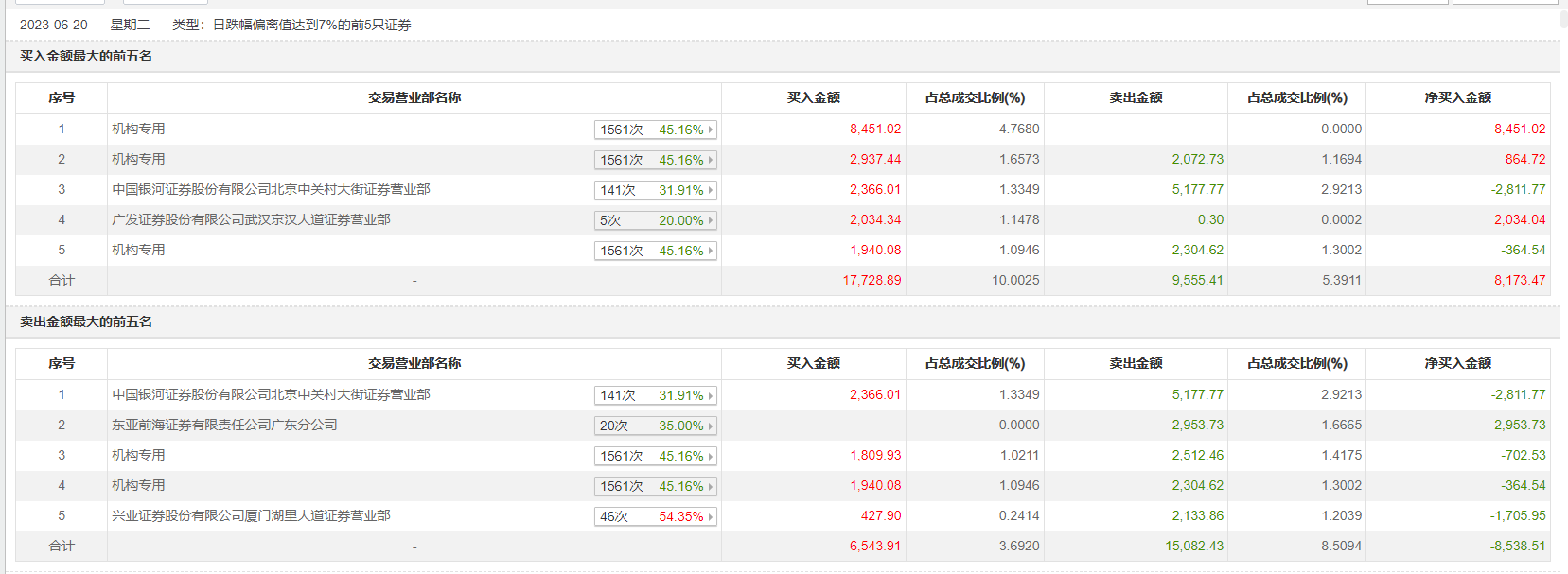This screenshot has width=1568, height=574.
Task: Open 1561次 badge on sell table row 3
Action: point(655,456)
